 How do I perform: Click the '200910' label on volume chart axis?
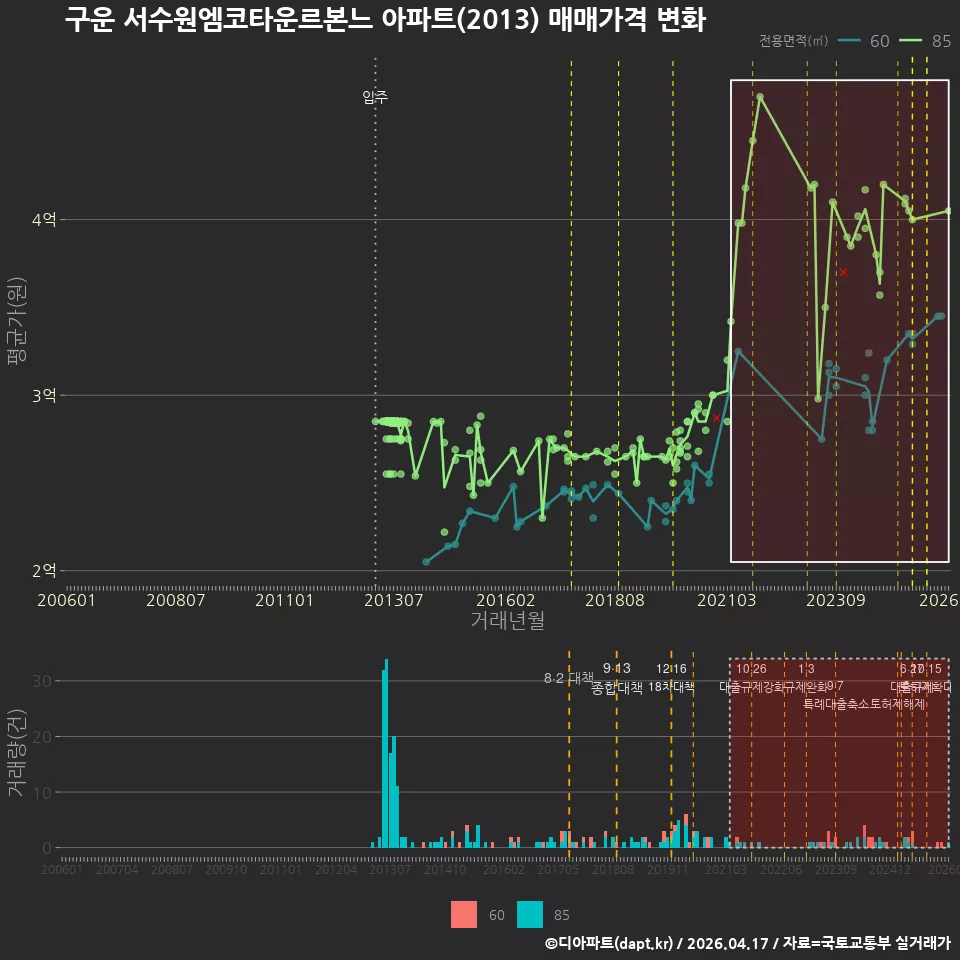pos(226,869)
